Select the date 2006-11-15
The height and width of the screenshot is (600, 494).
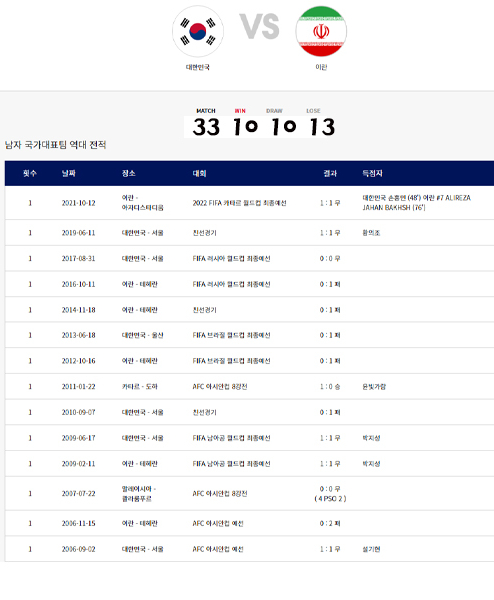(x=78, y=523)
